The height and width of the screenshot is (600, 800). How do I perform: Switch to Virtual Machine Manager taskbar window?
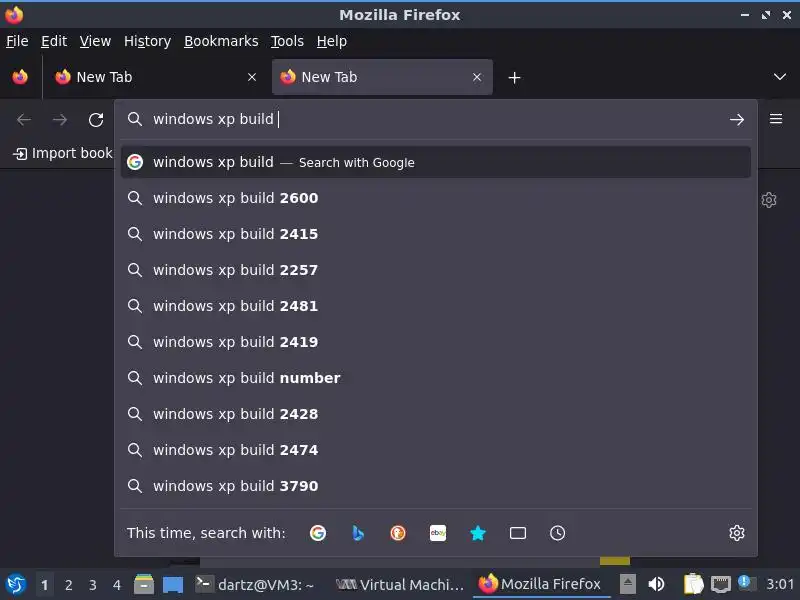pyautogui.click(x=399, y=584)
